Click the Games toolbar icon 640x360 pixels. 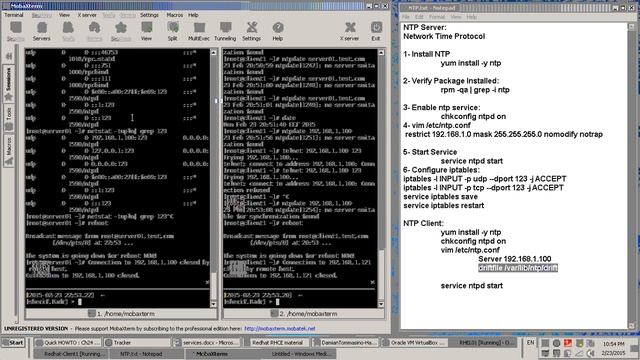click(94, 31)
